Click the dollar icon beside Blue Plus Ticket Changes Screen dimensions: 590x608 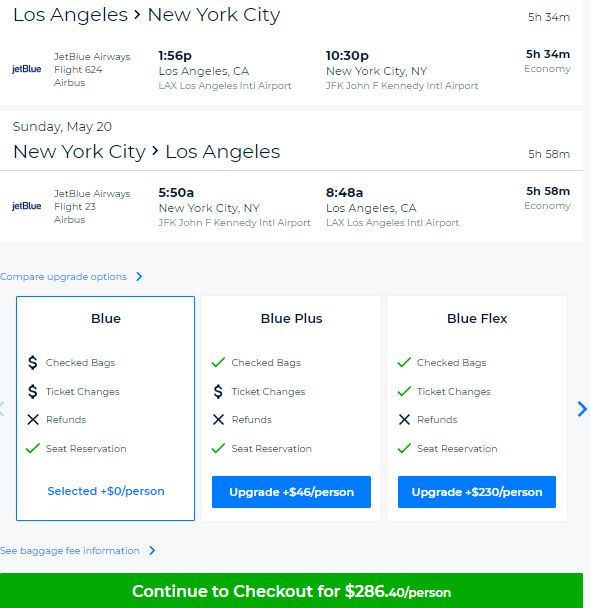point(218,392)
